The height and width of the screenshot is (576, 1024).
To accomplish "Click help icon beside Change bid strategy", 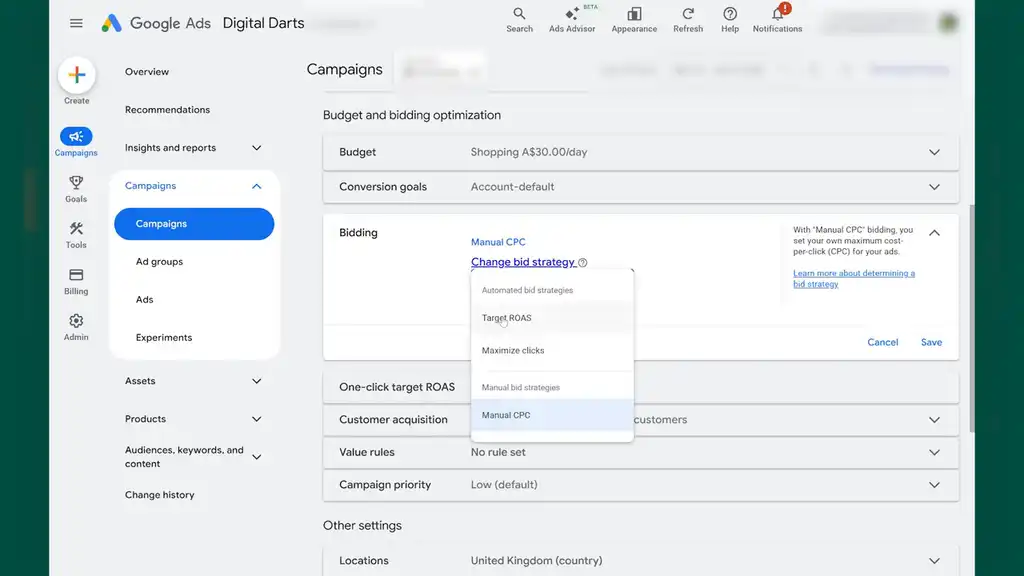I will point(583,263).
